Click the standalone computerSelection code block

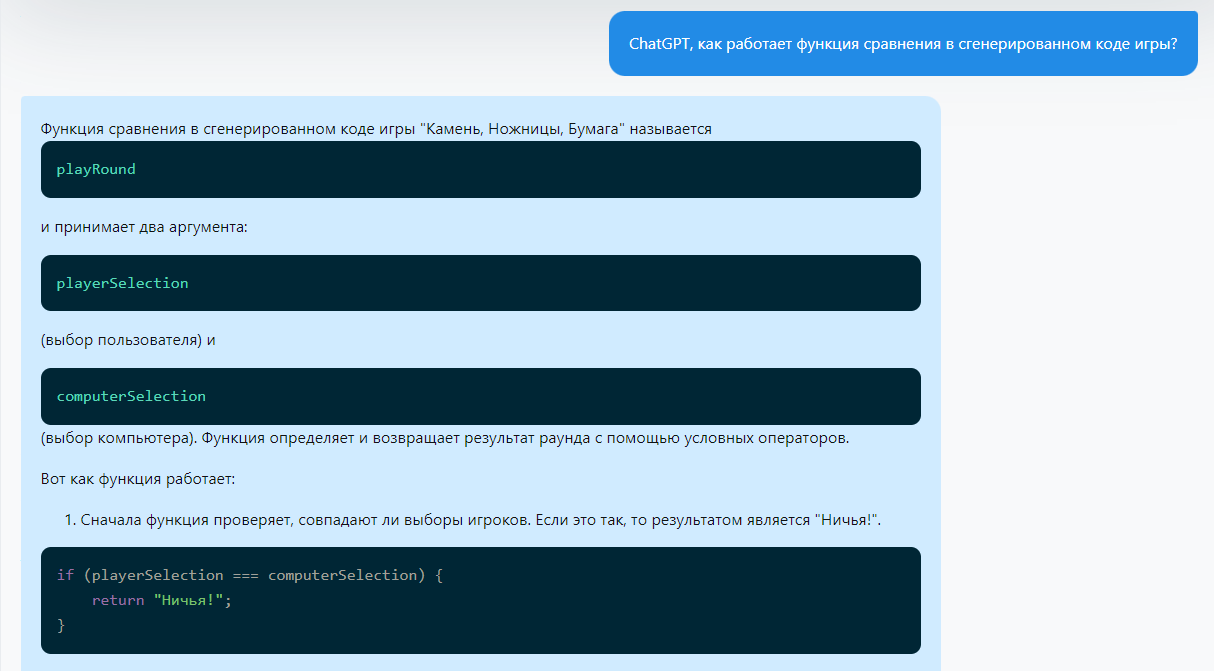click(x=480, y=396)
